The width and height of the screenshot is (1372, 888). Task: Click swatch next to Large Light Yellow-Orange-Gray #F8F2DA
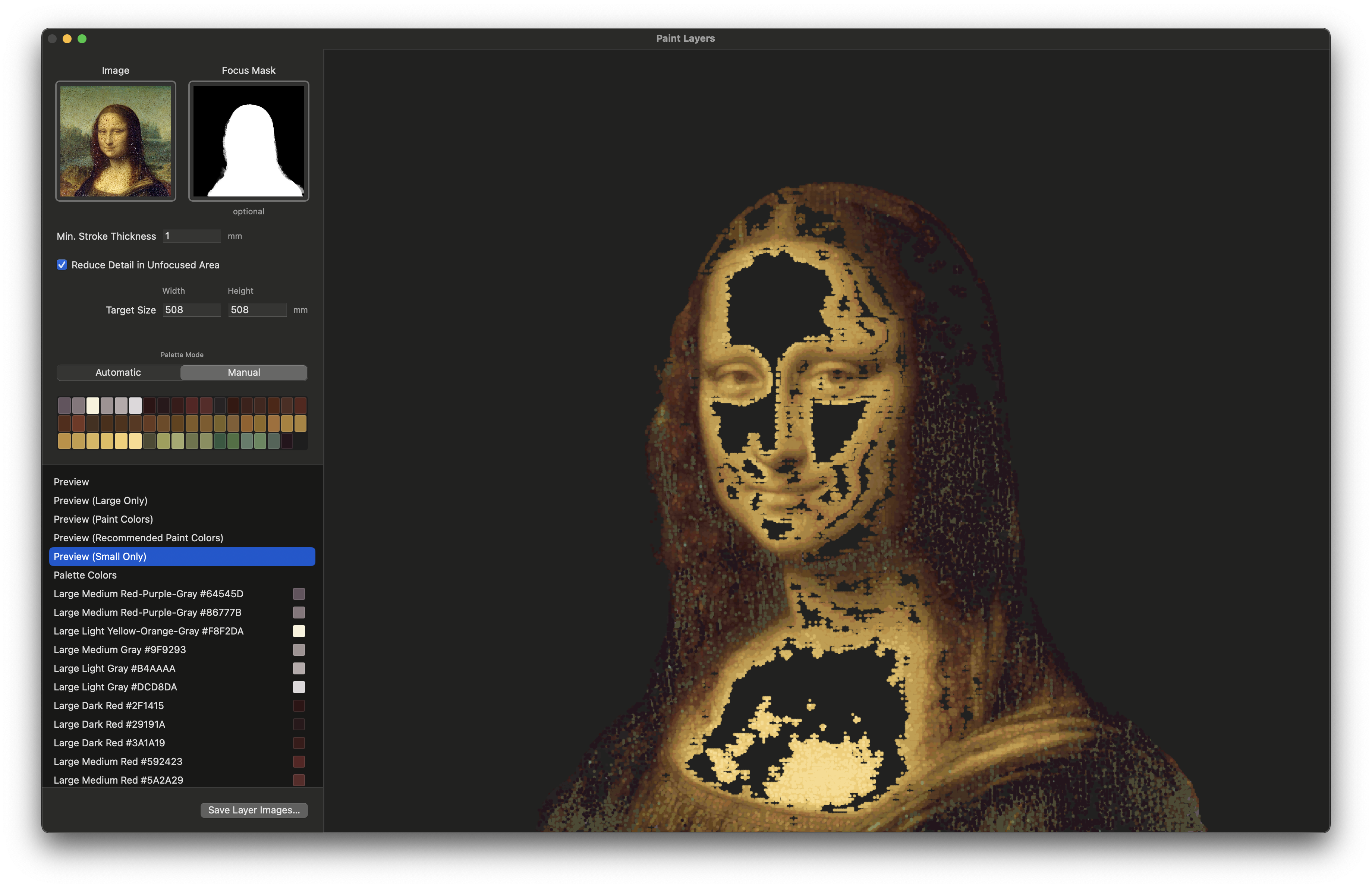299,631
